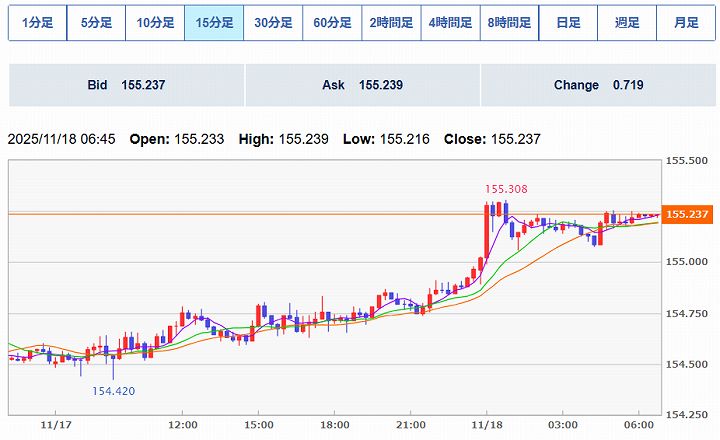
Task: Click the Ask 155.239 price cell
Action: 362,85
